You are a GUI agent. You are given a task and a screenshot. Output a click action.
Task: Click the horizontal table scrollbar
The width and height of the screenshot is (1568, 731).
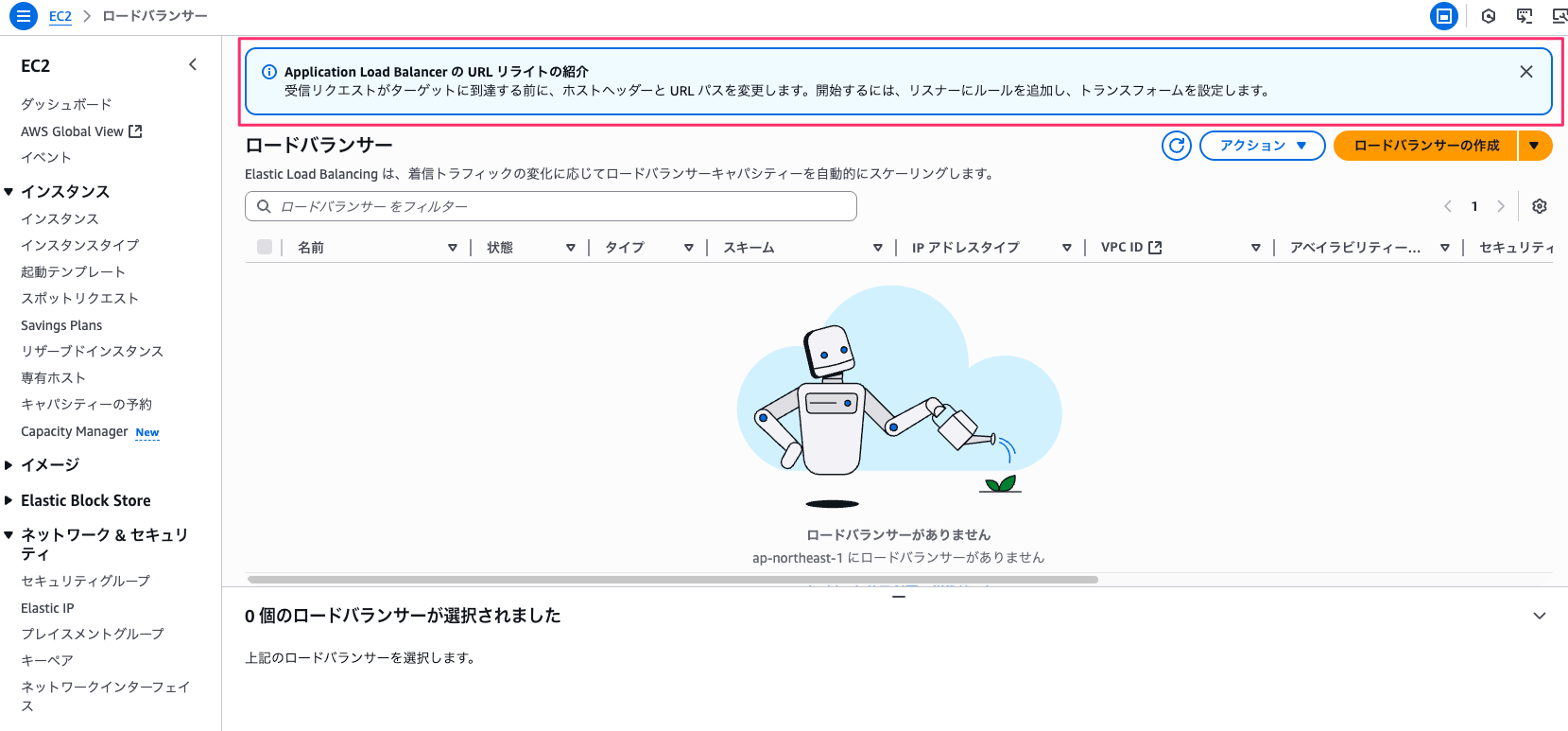point(672,580)
